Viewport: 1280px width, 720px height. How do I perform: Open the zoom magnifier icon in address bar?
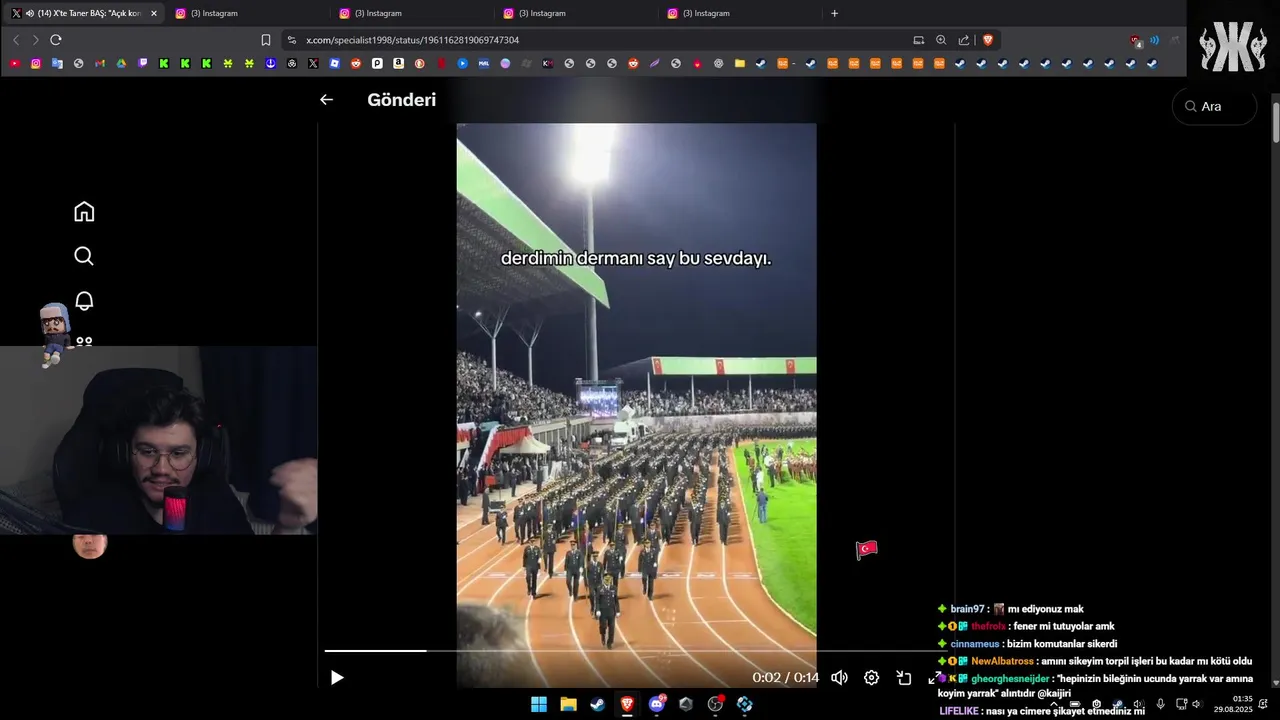coord(941,40)
